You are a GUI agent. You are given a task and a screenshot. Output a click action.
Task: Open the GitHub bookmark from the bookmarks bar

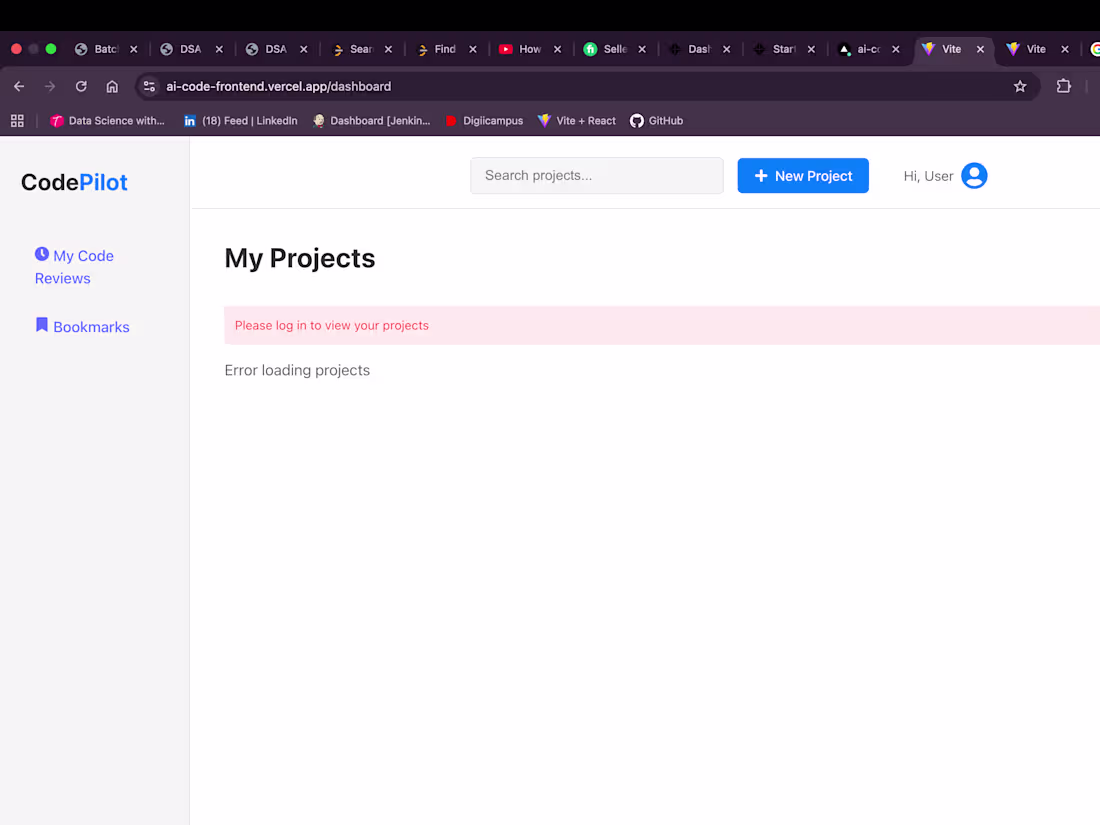point(656,120)
